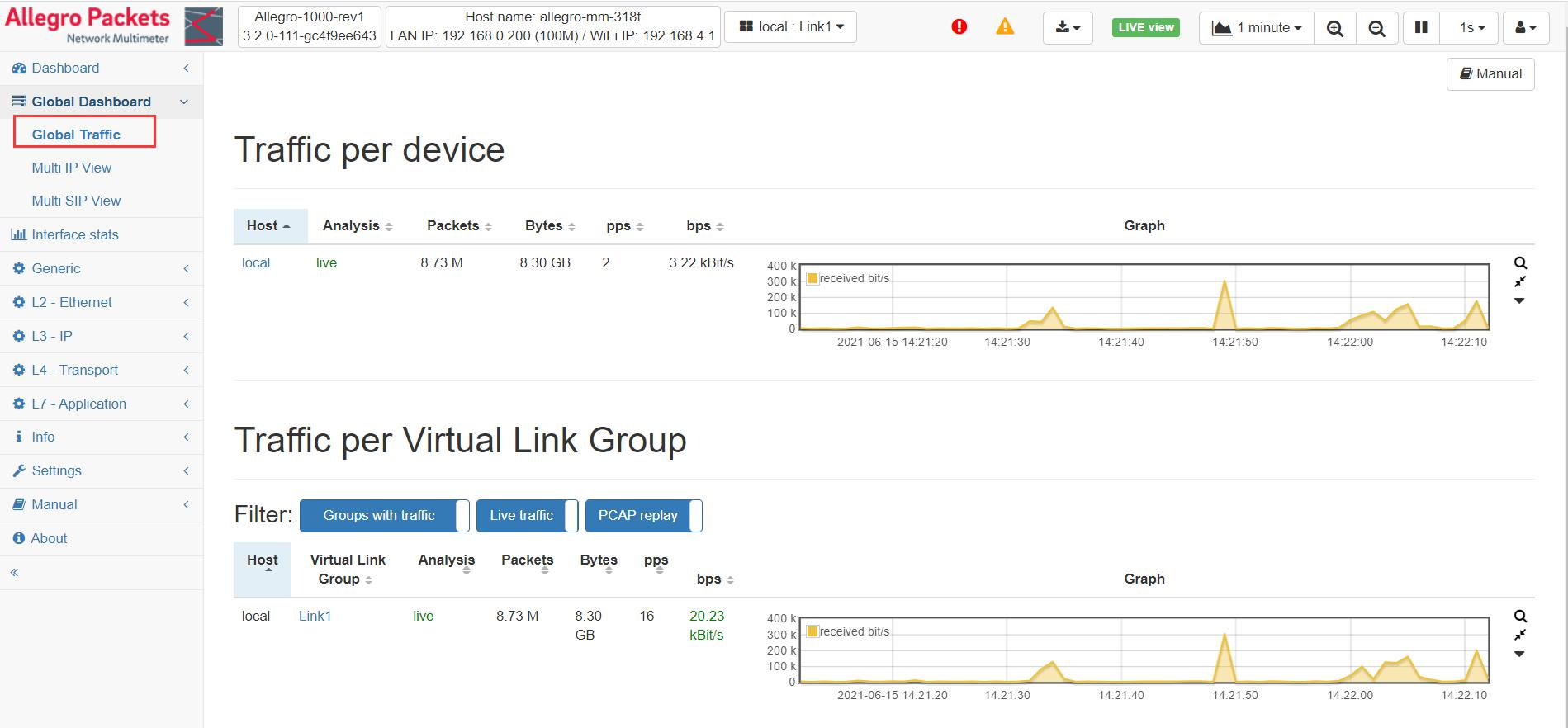Viewport: 1568px width, 728px height.
Task: Click magnifier icon on Traffic per device graph
Action: pyautogui.click(x=1520, y=263)
